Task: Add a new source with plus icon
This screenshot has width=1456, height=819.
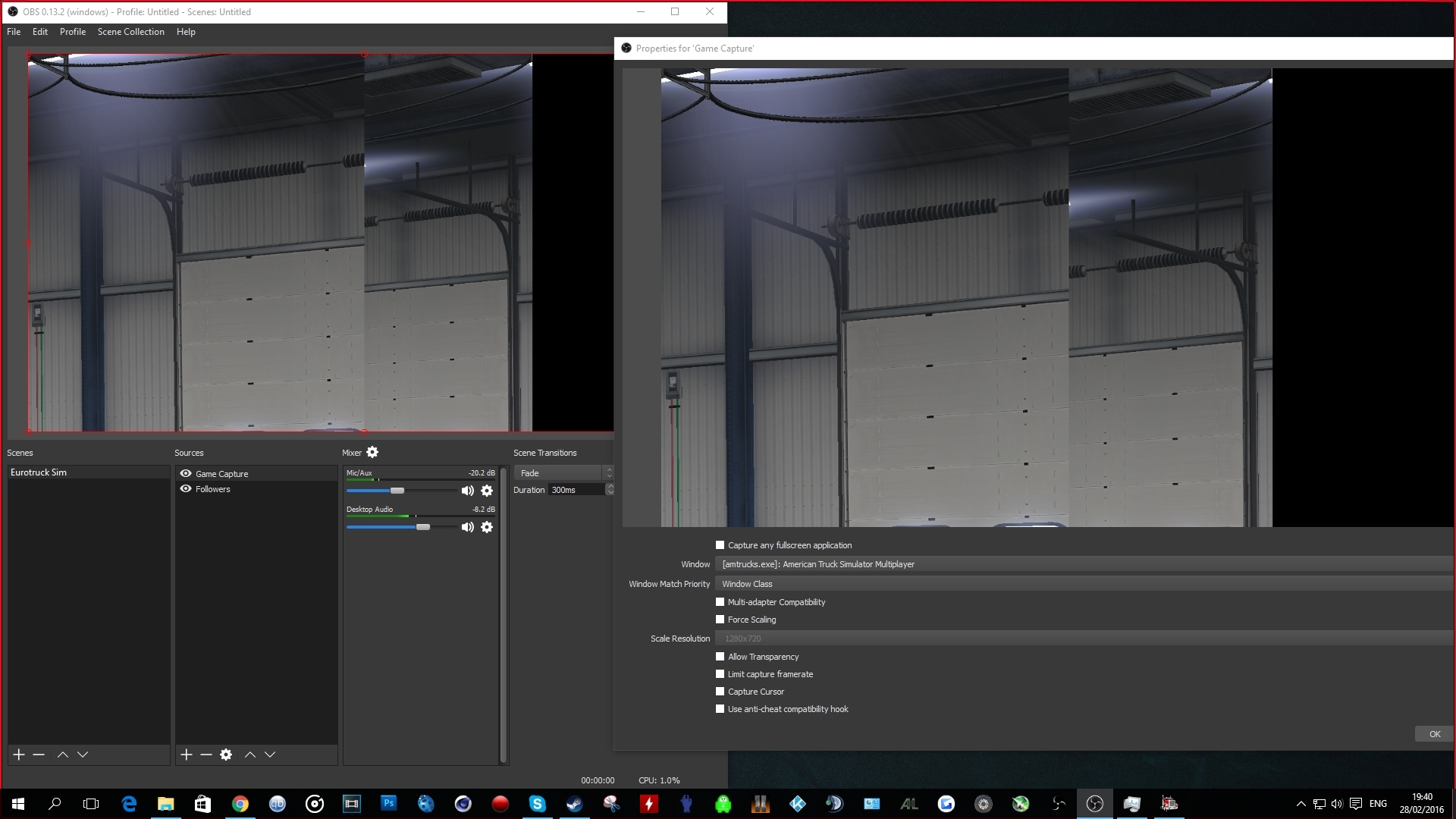Action: pos(187,755)
